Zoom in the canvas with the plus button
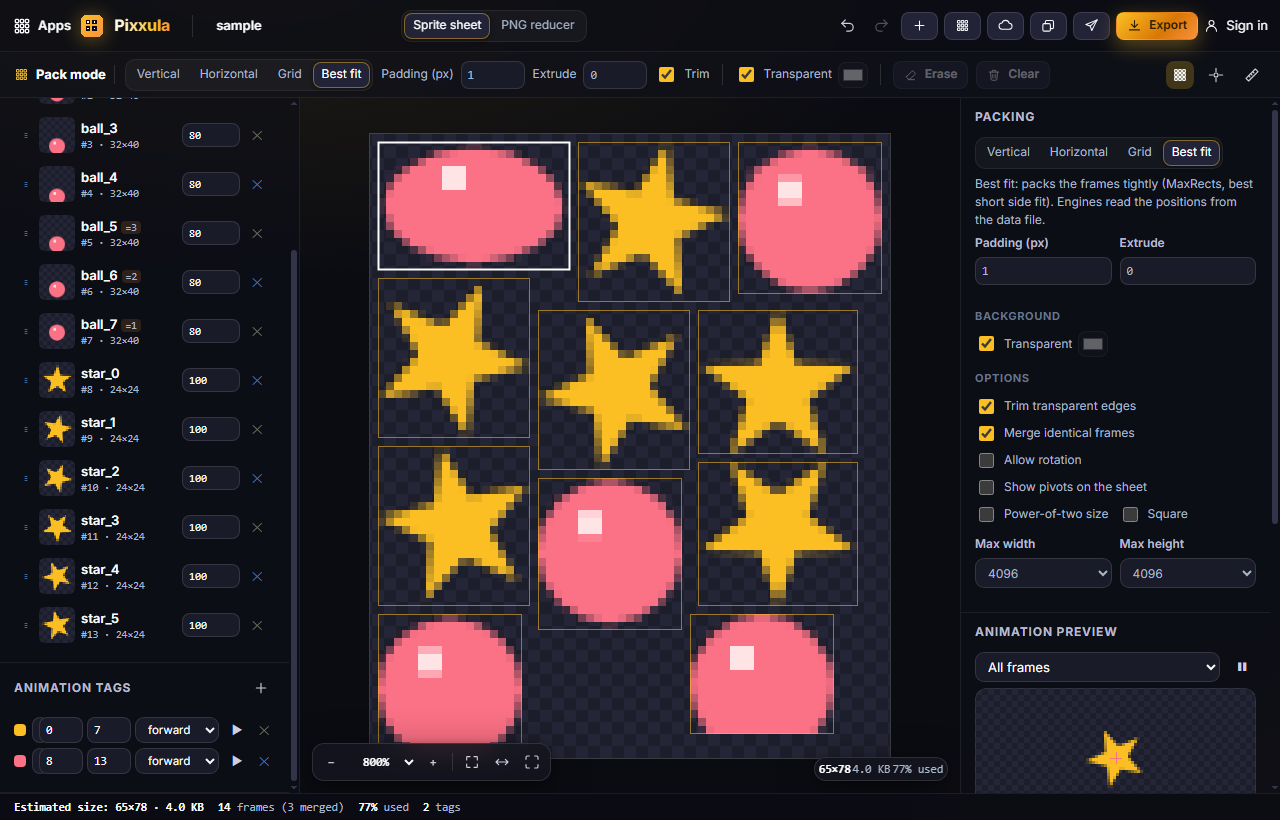 (433, 762)
